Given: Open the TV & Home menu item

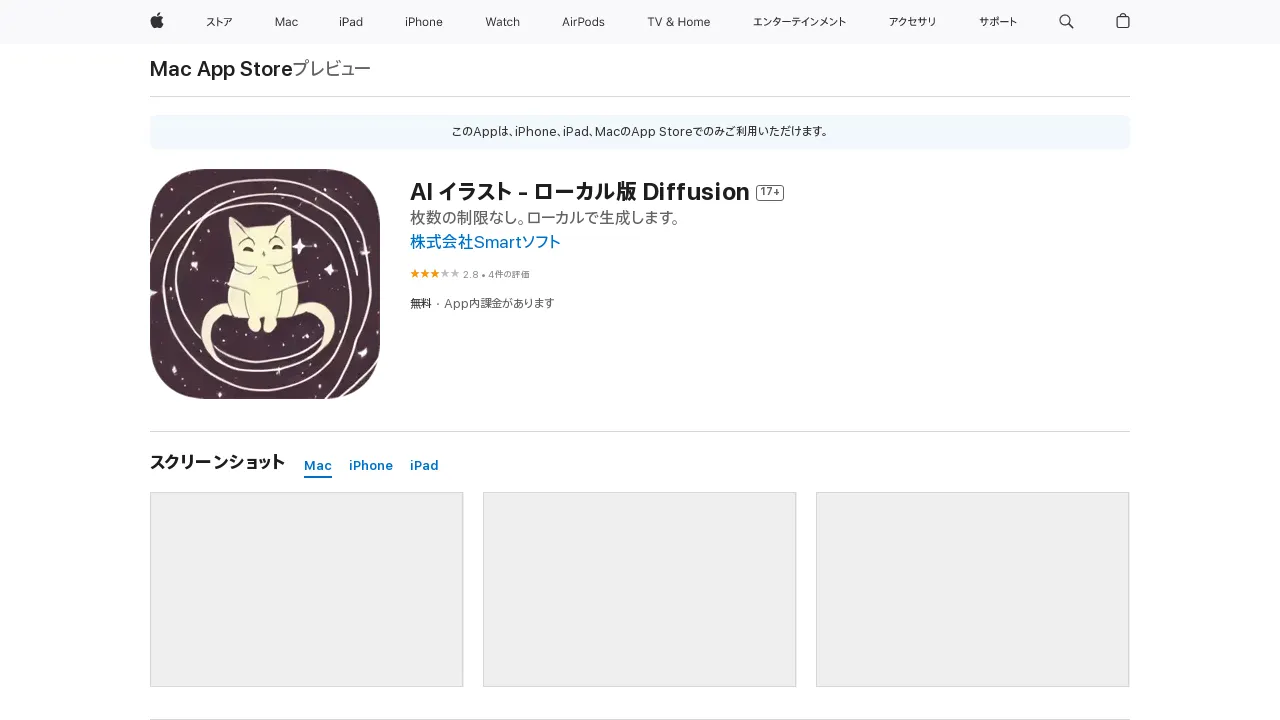Looking at the screenshot, I should point(678,22).
